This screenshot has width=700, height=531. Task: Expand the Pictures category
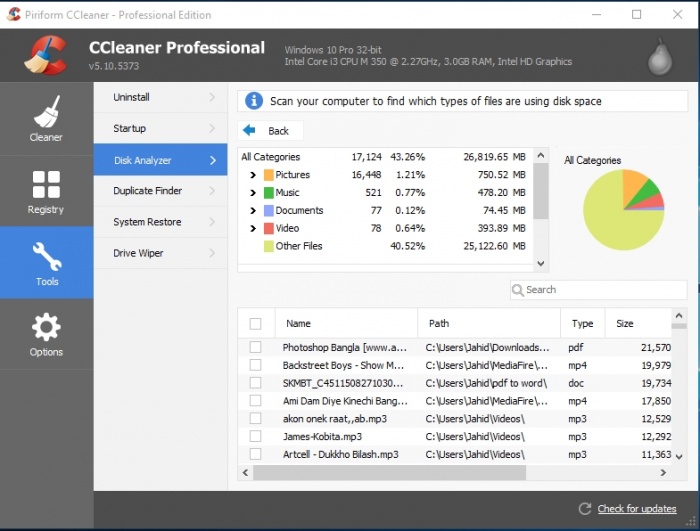(x=253, y=175)
